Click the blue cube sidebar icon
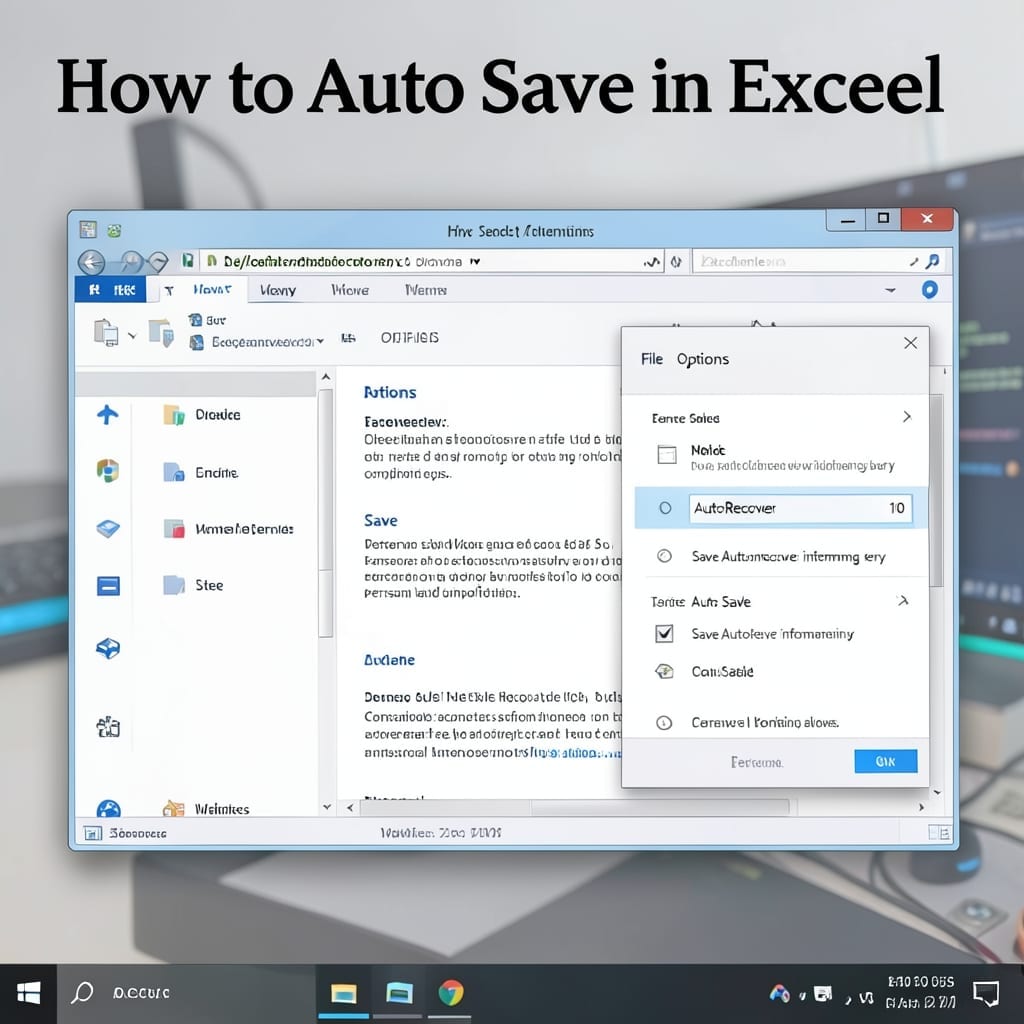The height and width of the screenshot is (1024, 1024). tap(108, 648)
